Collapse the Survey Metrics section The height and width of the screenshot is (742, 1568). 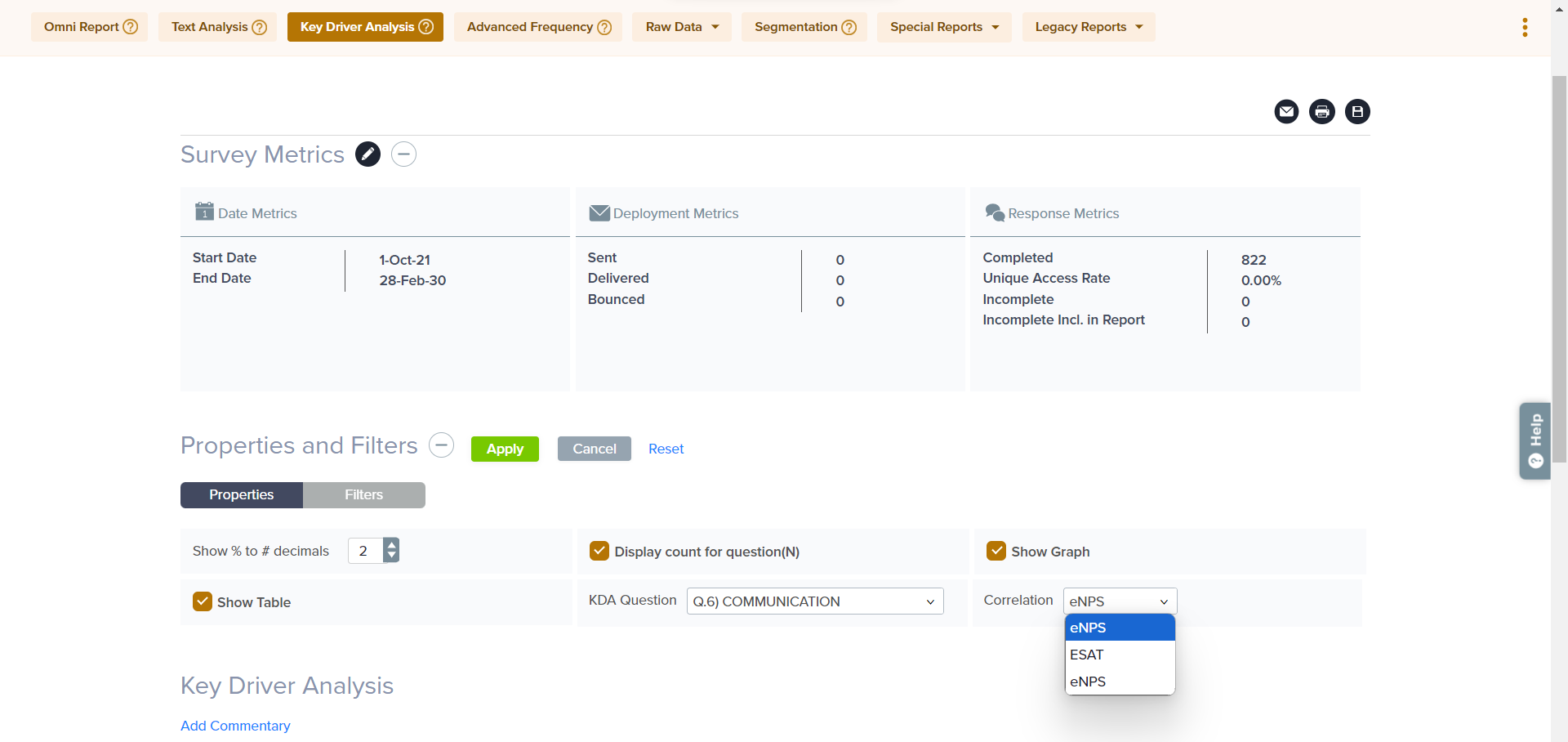(403, 154)
